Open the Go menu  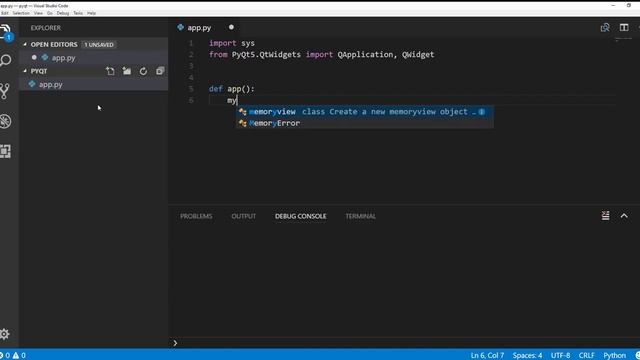coord(50,13)
